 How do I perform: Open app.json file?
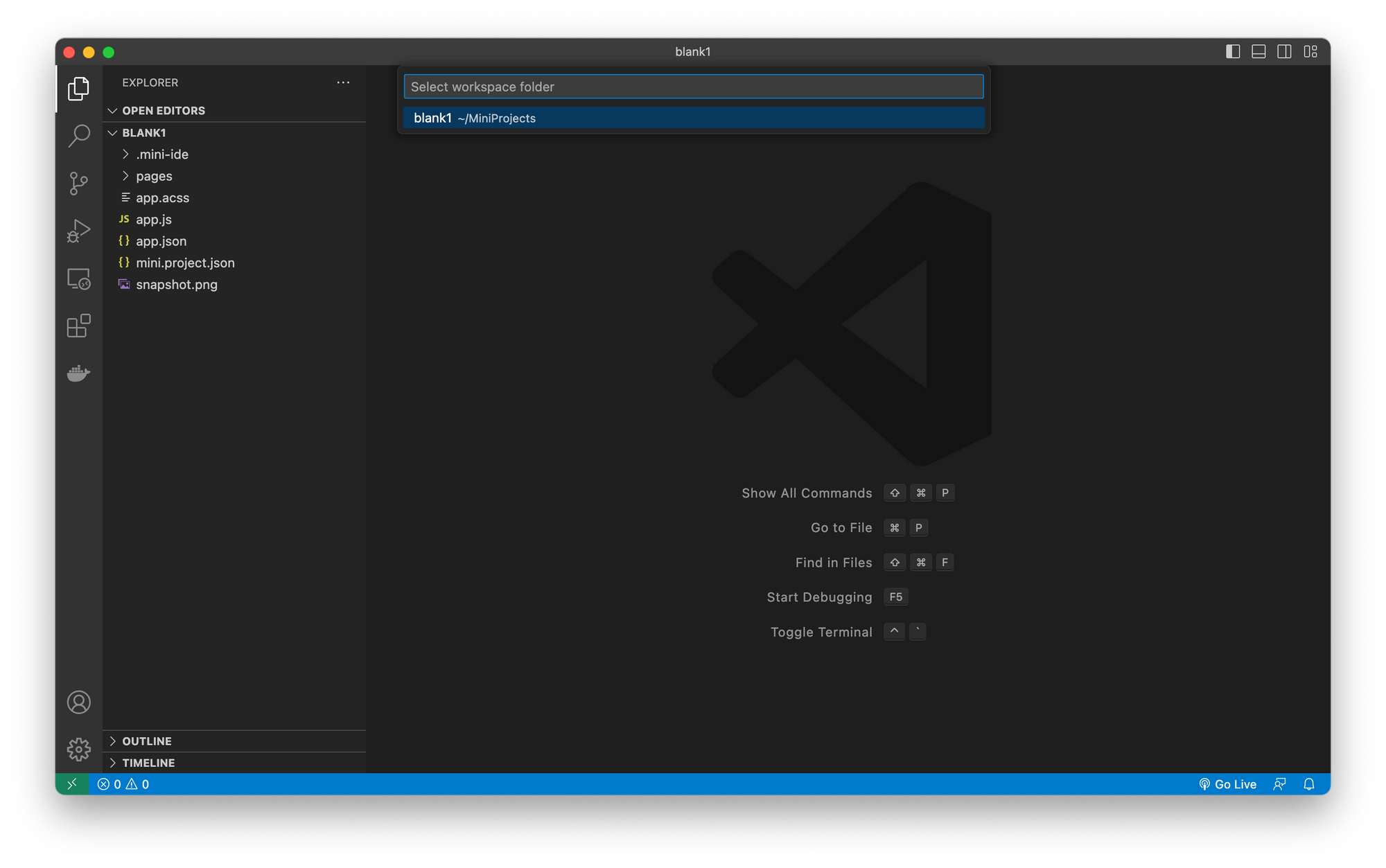coord(234,241)
